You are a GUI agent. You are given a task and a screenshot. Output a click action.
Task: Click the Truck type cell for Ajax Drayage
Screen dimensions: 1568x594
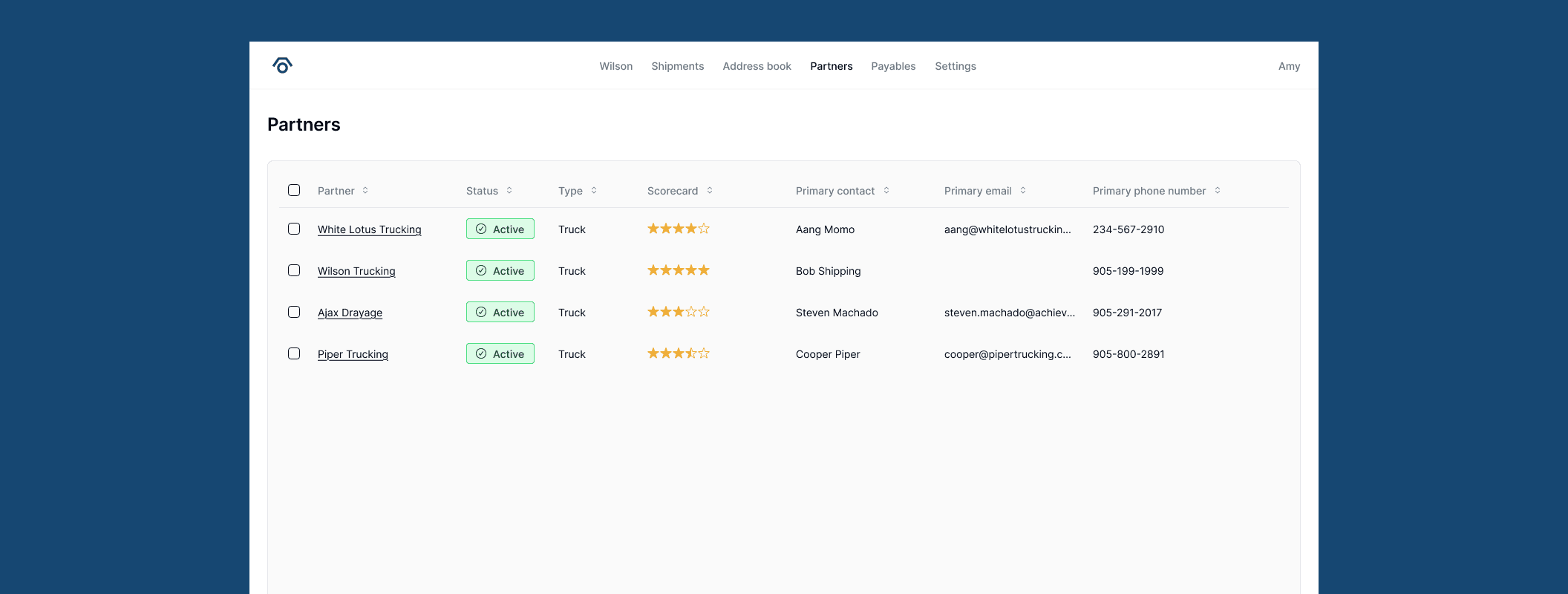point(572,313)
